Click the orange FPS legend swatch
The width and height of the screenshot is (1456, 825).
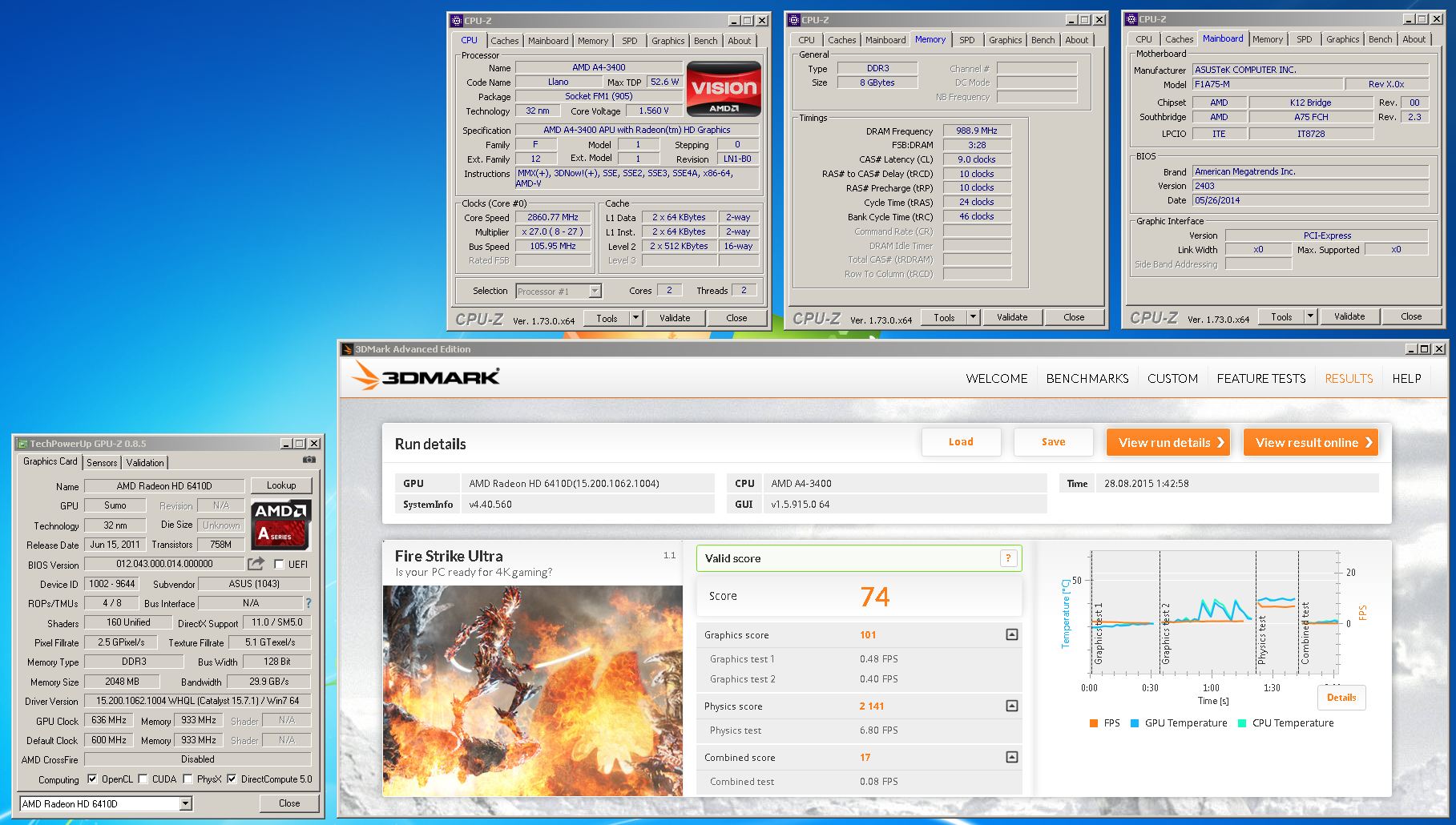(x=1094, y=723)
